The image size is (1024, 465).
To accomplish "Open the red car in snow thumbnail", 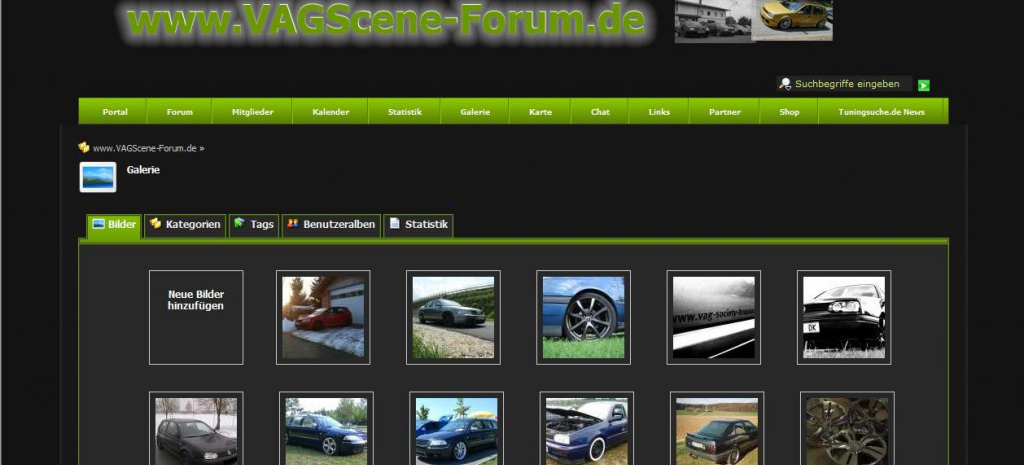I will tap(323, 317).
